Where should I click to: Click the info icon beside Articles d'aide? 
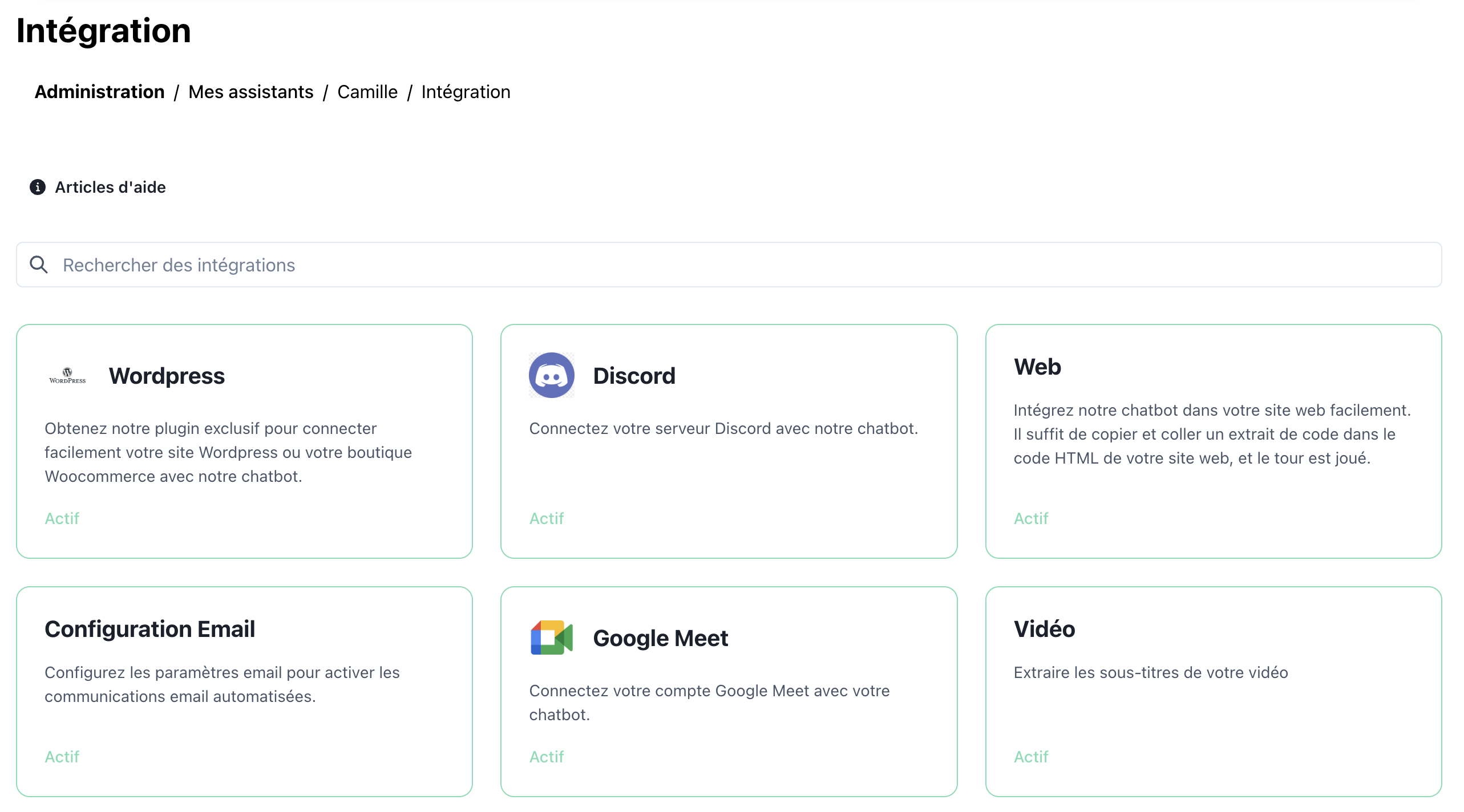pos(38,187)
